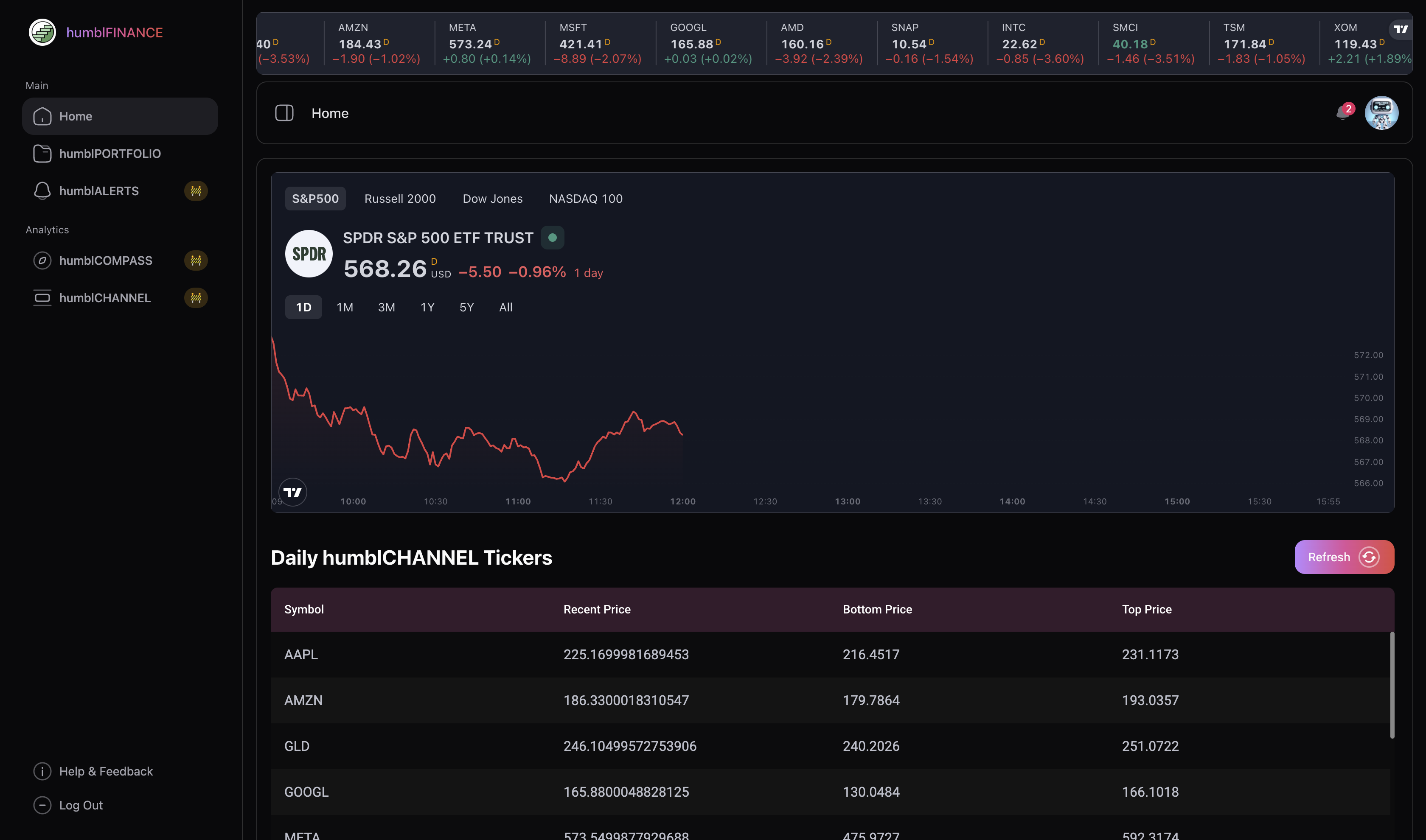Image resolution: width=1426 pixels, height=840 pixels.
Task: Select the 1M chart range
Action: click(345, 307)
